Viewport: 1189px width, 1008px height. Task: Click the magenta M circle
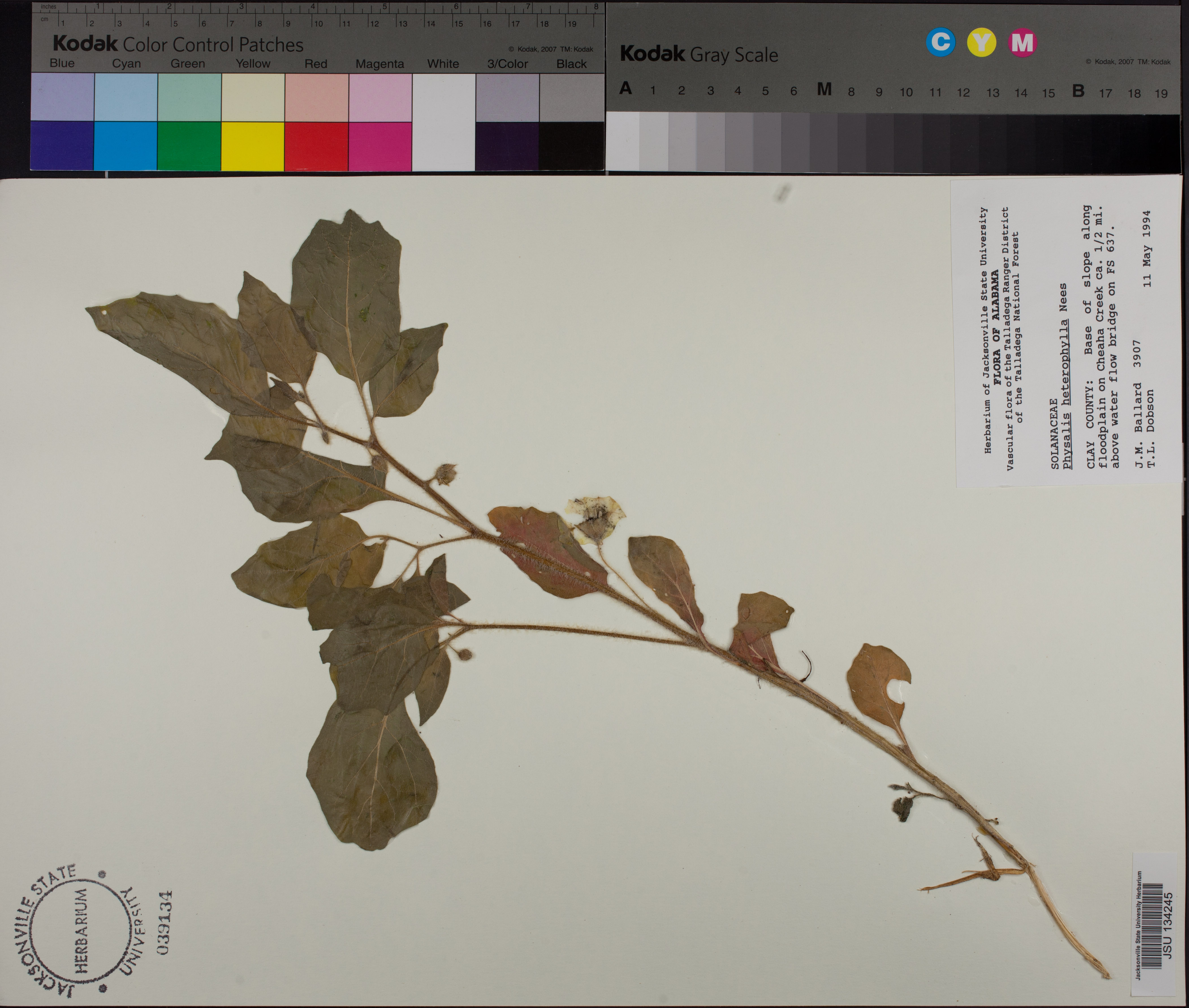point(1022,42)
